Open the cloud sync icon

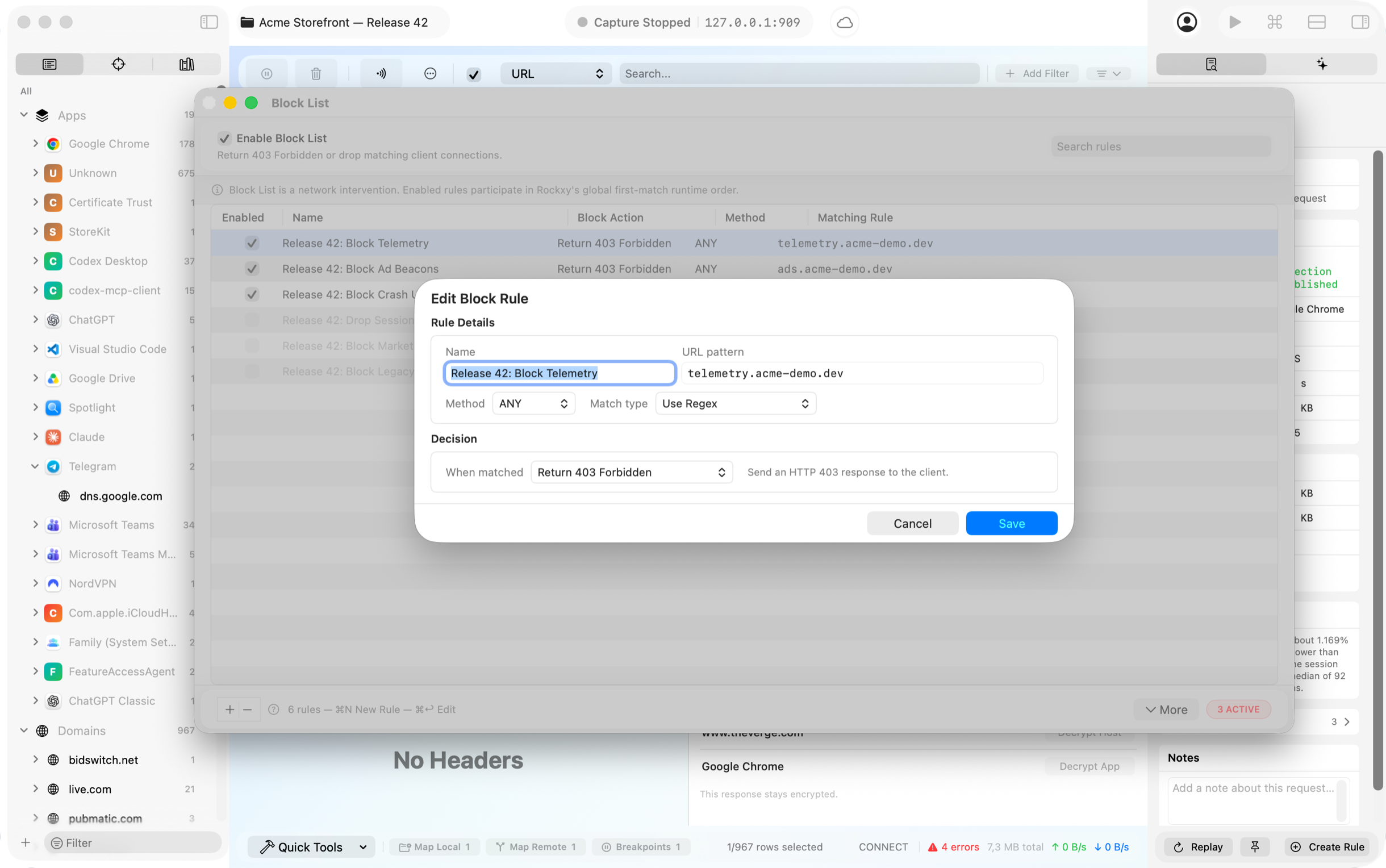point(844,22)
